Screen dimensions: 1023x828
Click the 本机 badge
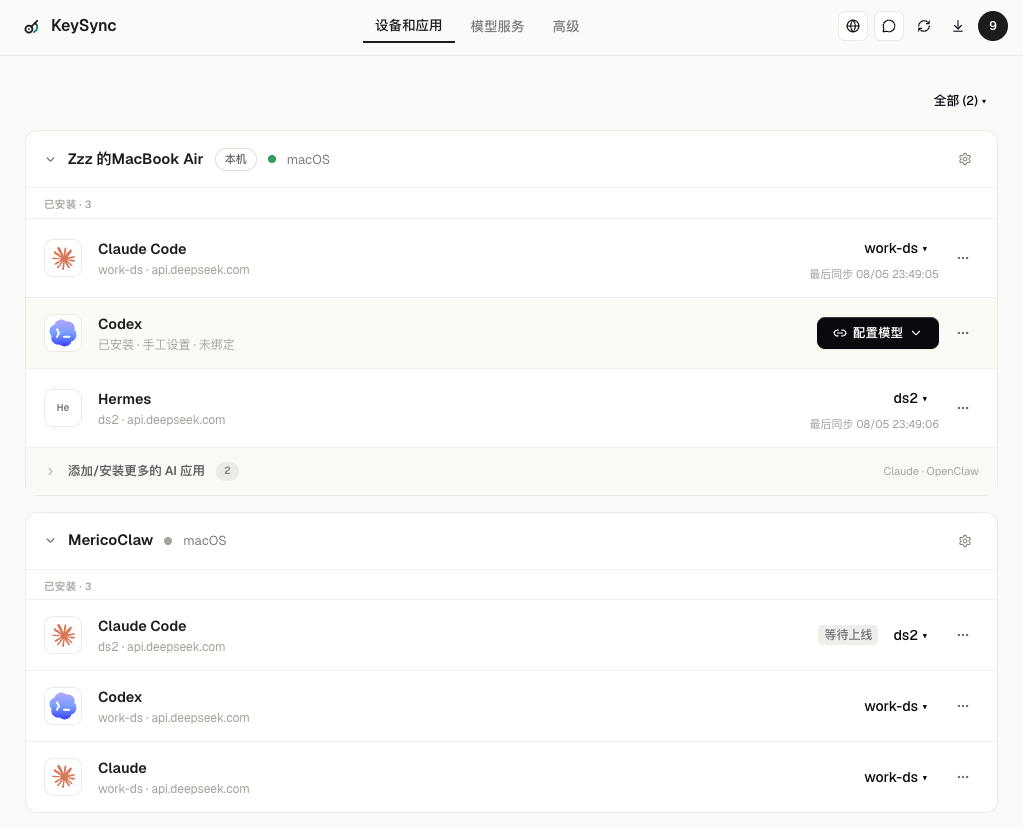click(x=236, y=159)
